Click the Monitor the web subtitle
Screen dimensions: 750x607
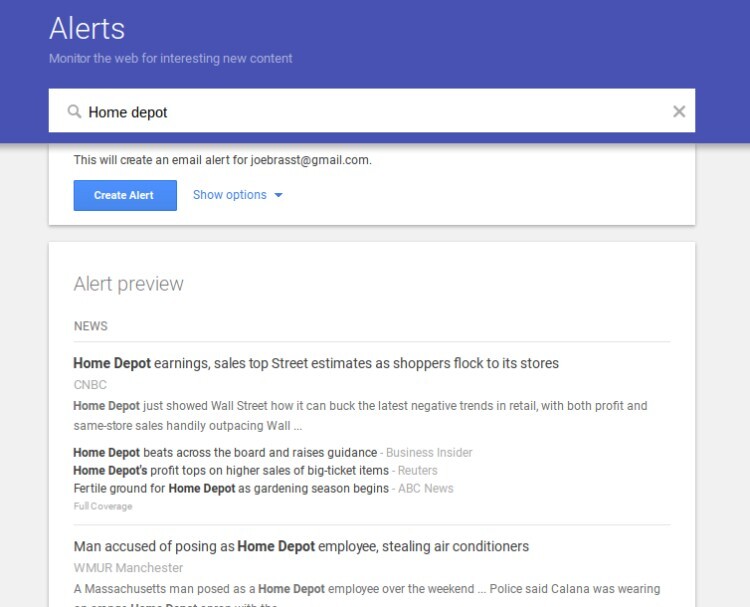click(x=170, y=58)
